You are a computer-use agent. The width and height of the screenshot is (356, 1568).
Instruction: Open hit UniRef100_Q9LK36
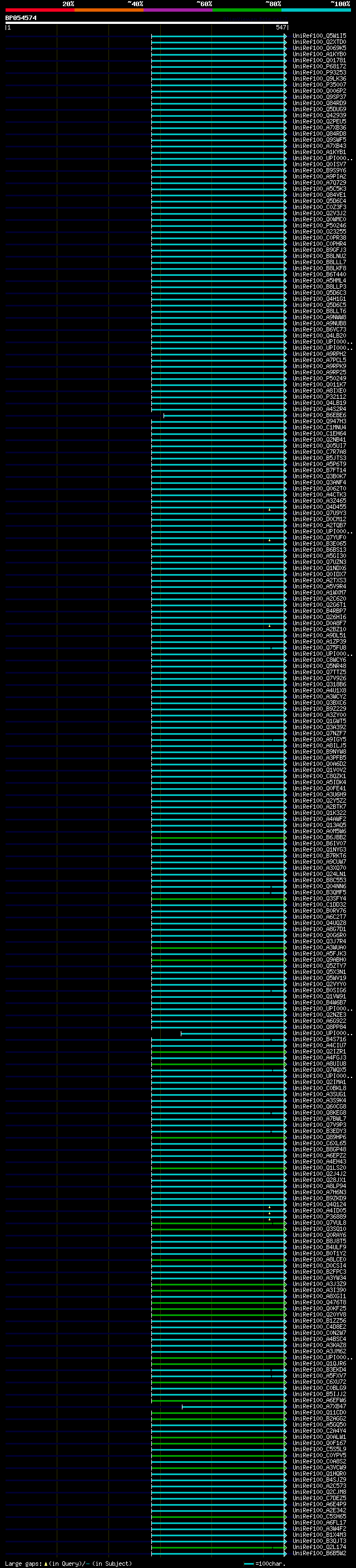pos(319,78)
